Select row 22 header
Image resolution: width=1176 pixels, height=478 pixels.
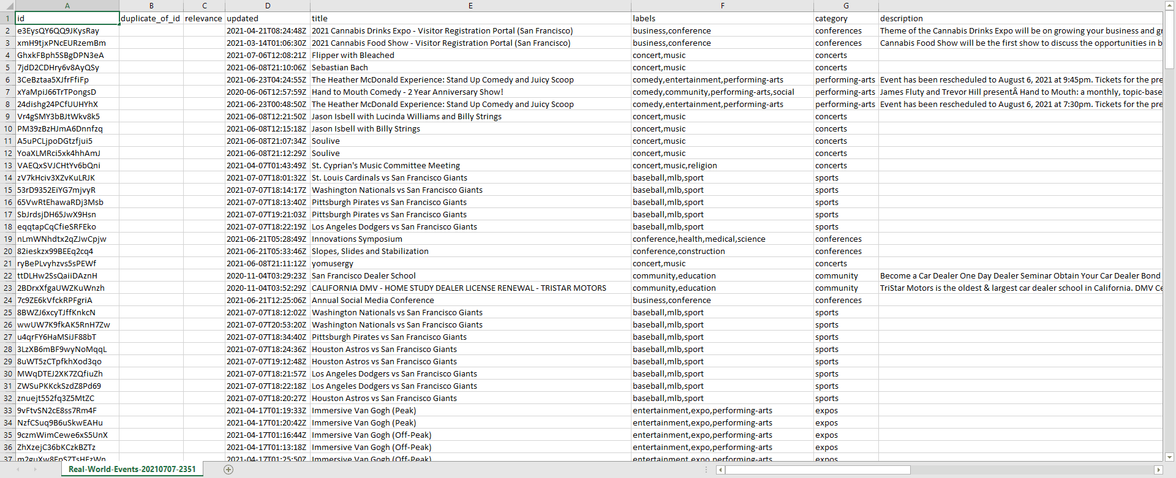click(7, 275)
